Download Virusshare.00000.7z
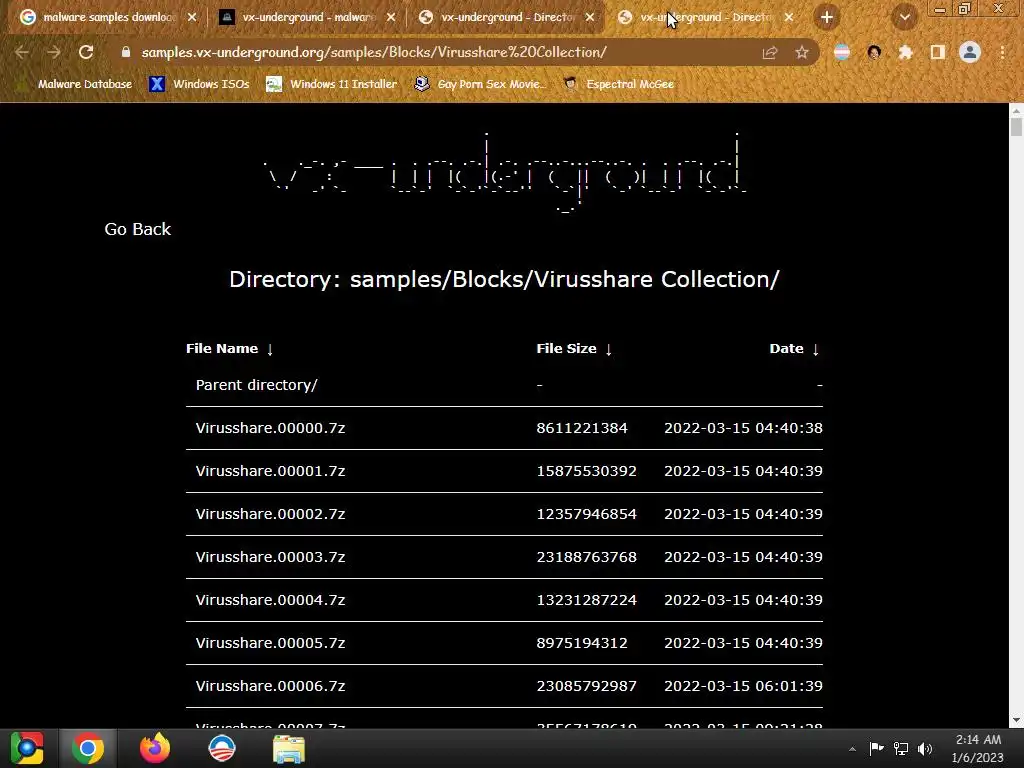 (x=270, y=428)
